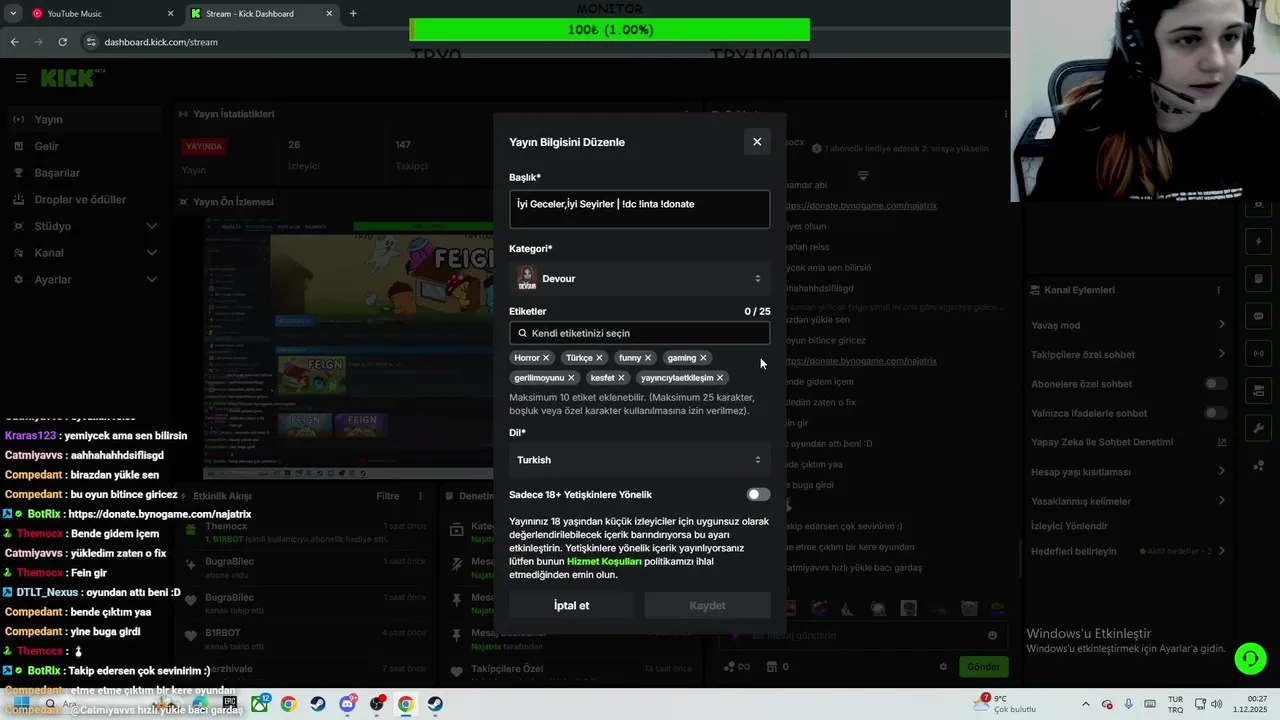Click the Gönder chat button
The image size is (1280, 720).
click(983, 667)
